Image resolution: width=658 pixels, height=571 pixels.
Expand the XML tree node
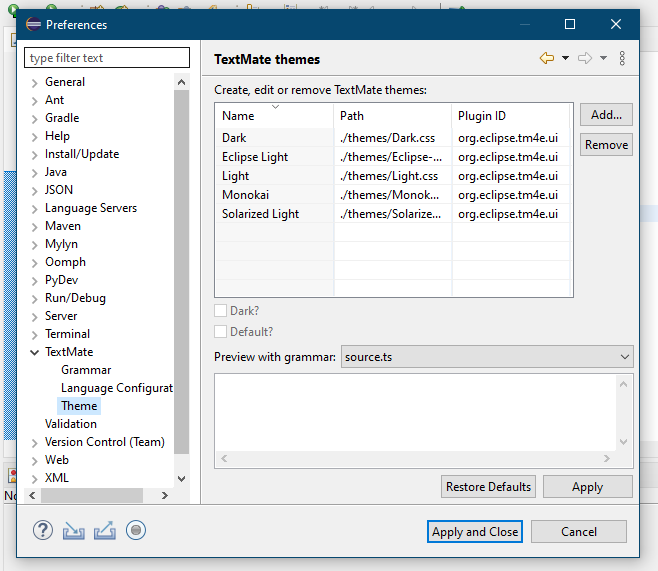35,479
